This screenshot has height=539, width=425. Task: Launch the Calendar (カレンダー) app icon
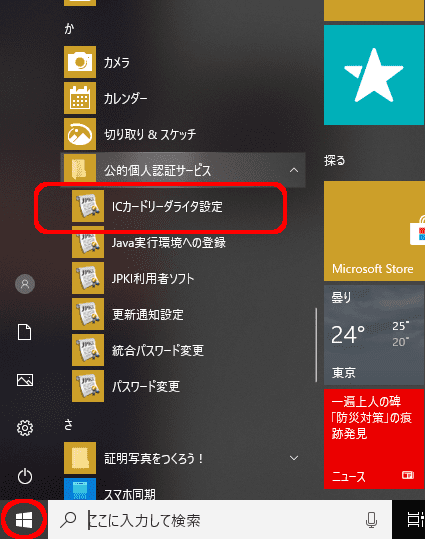[x=80, y=98]
